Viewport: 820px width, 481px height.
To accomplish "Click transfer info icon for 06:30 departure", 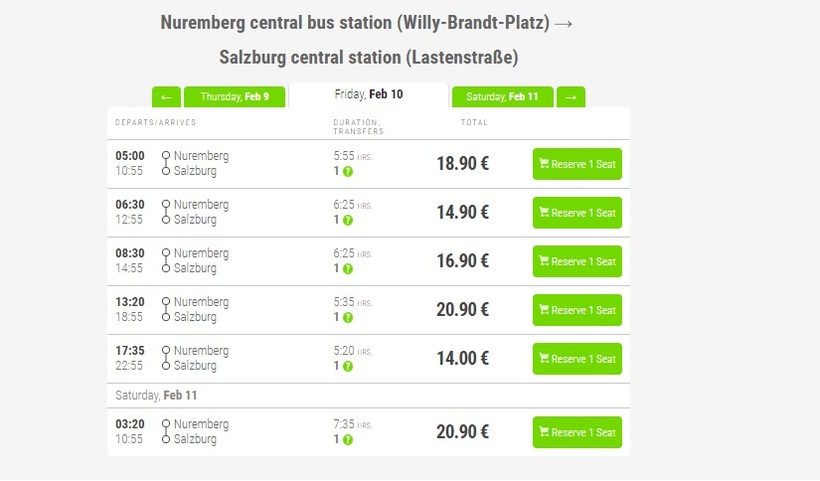I will 348,220.
